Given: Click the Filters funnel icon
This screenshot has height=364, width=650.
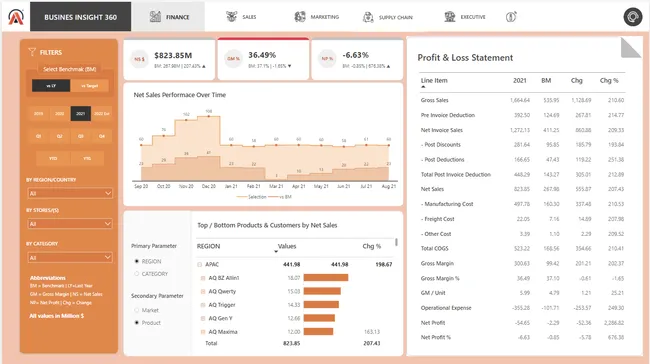Looking at the screenshot, I should point(32,52).
